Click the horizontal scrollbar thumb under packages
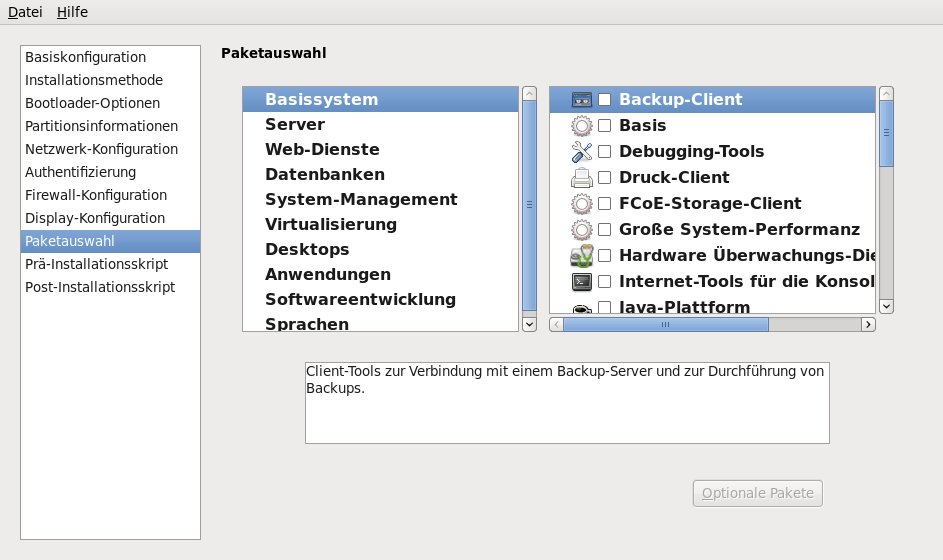 click(x=665, y=324)
